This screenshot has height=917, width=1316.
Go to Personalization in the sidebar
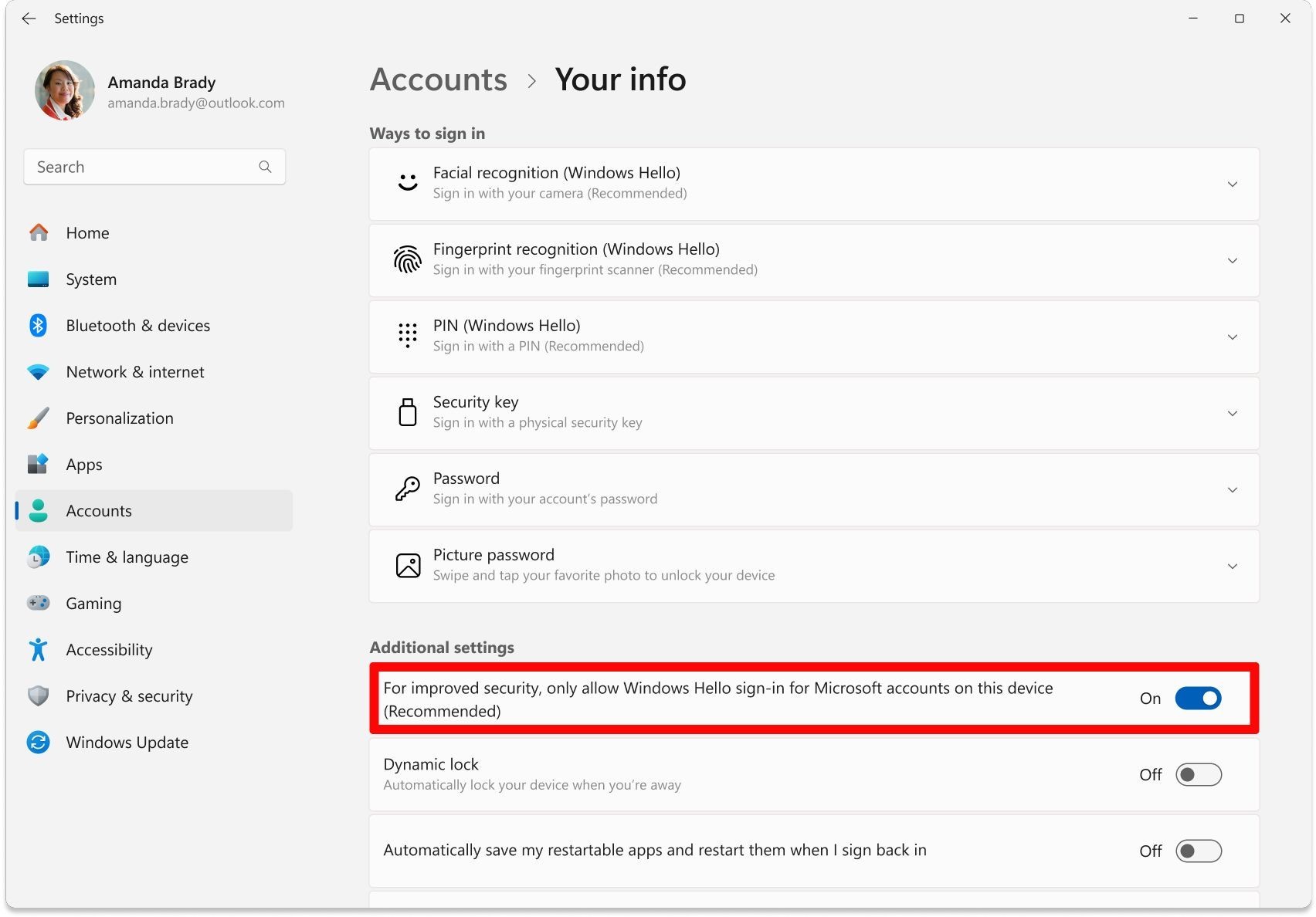pos(120,418)
